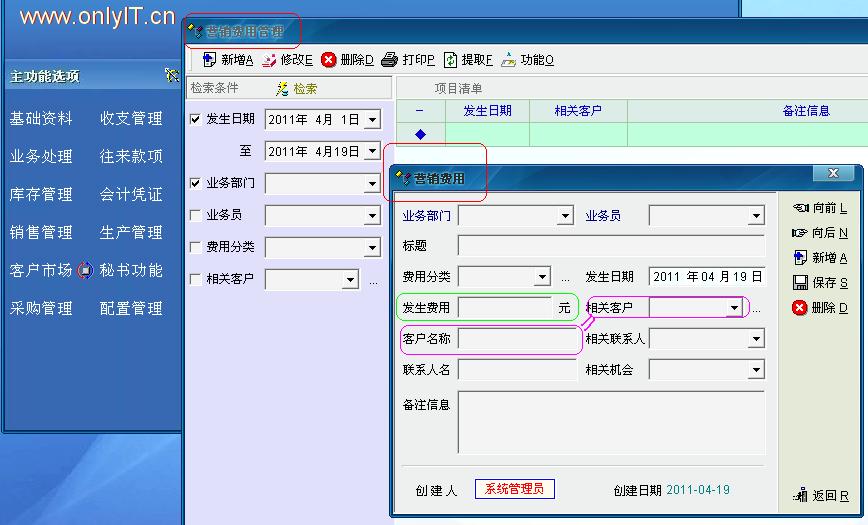Expand the 相关机会 dropdown list
Viewport: 868px width, 525px height.
point(756,370)
